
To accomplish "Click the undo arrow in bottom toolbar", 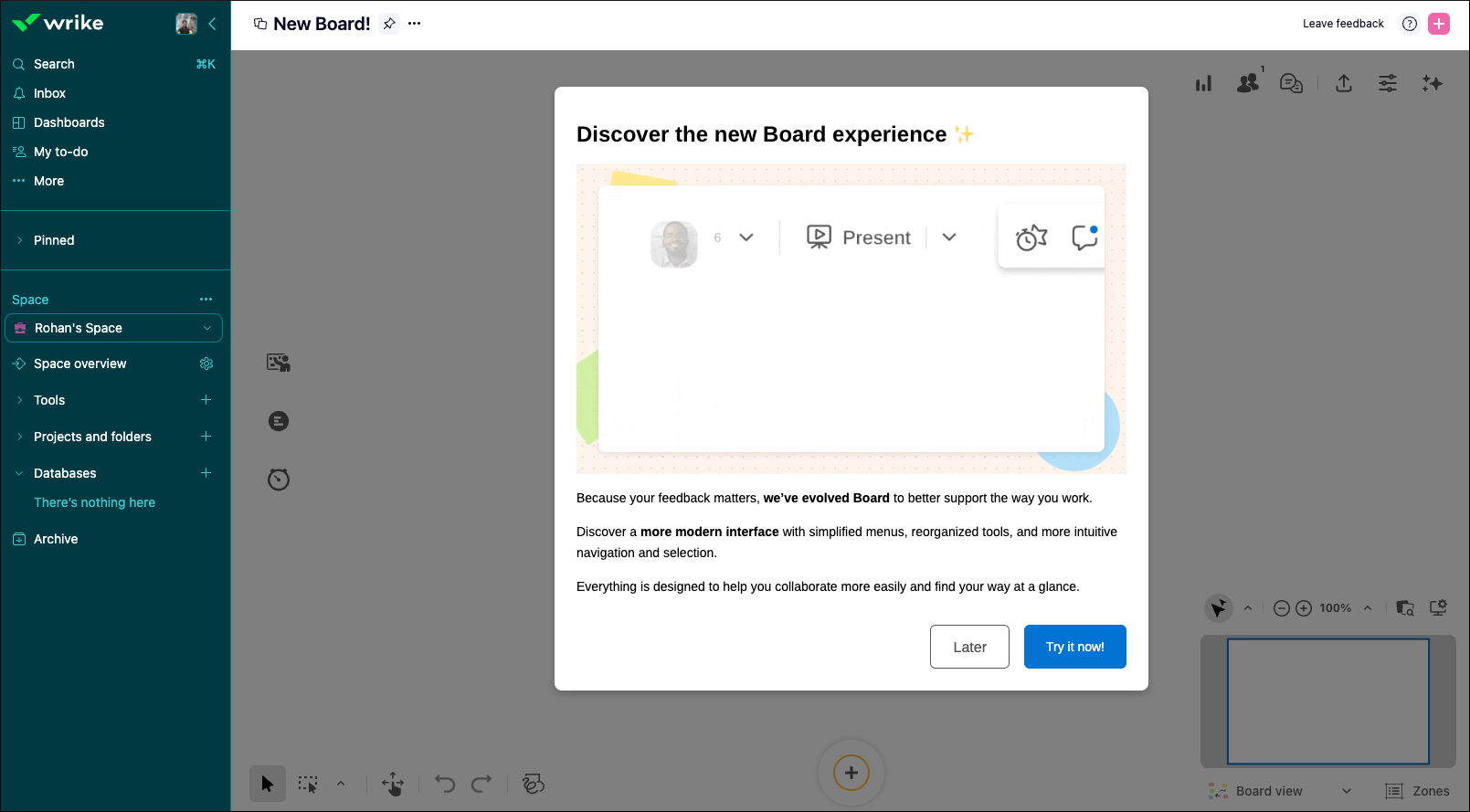I will pos(444,784).
